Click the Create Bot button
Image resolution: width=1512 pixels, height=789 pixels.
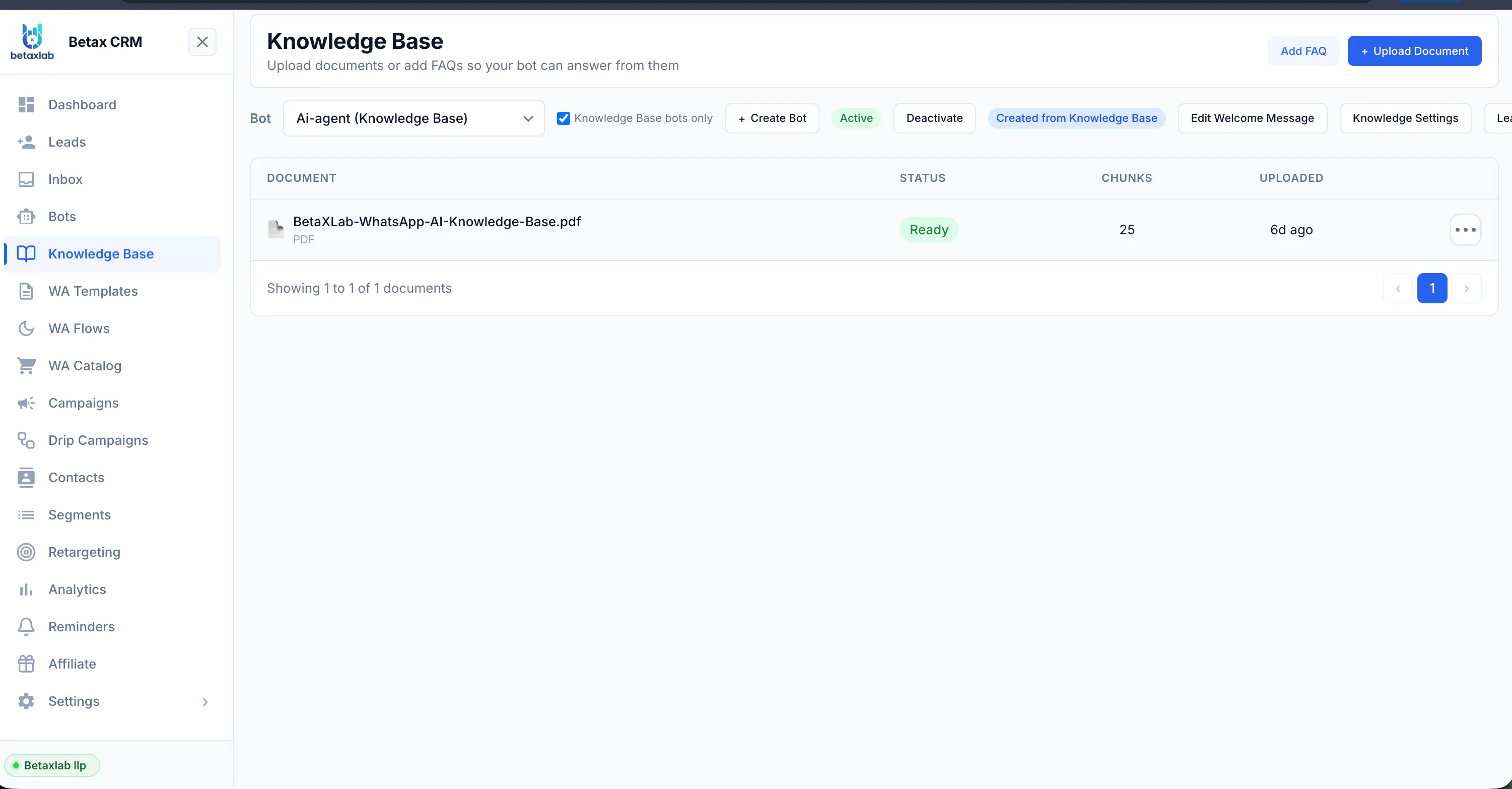(772, 118)
